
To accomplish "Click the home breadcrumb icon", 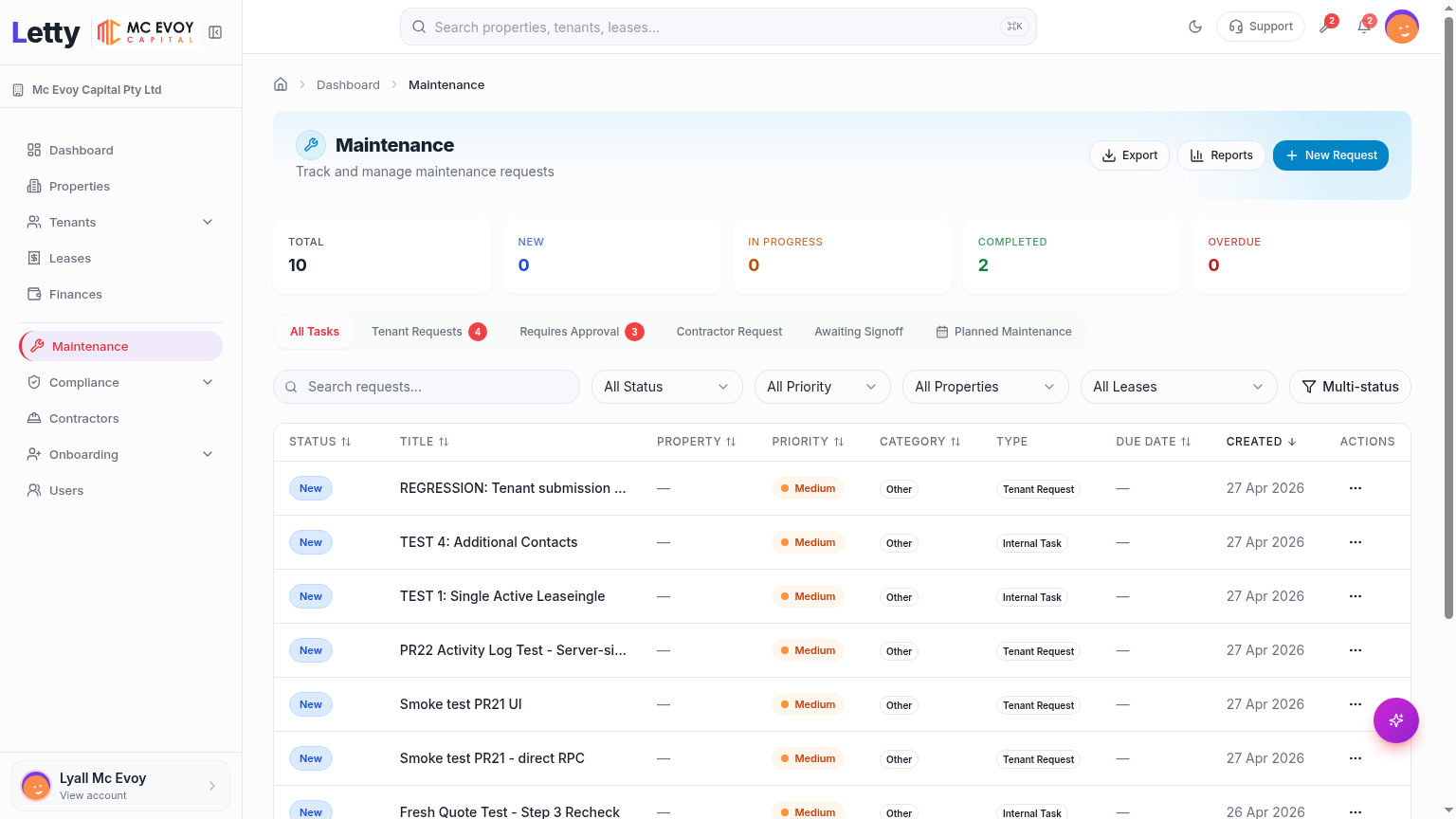I will pos(281,84).
